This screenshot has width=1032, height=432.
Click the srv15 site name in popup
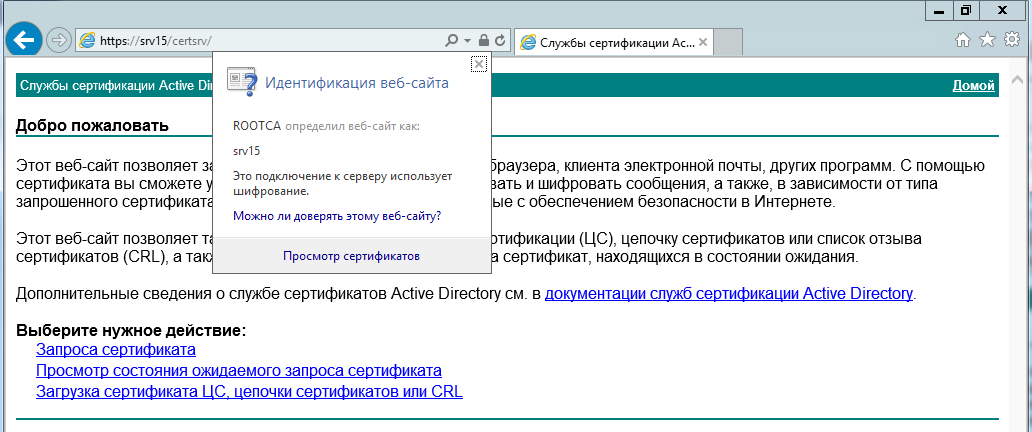pyautogui.click(x=247, y=151)
